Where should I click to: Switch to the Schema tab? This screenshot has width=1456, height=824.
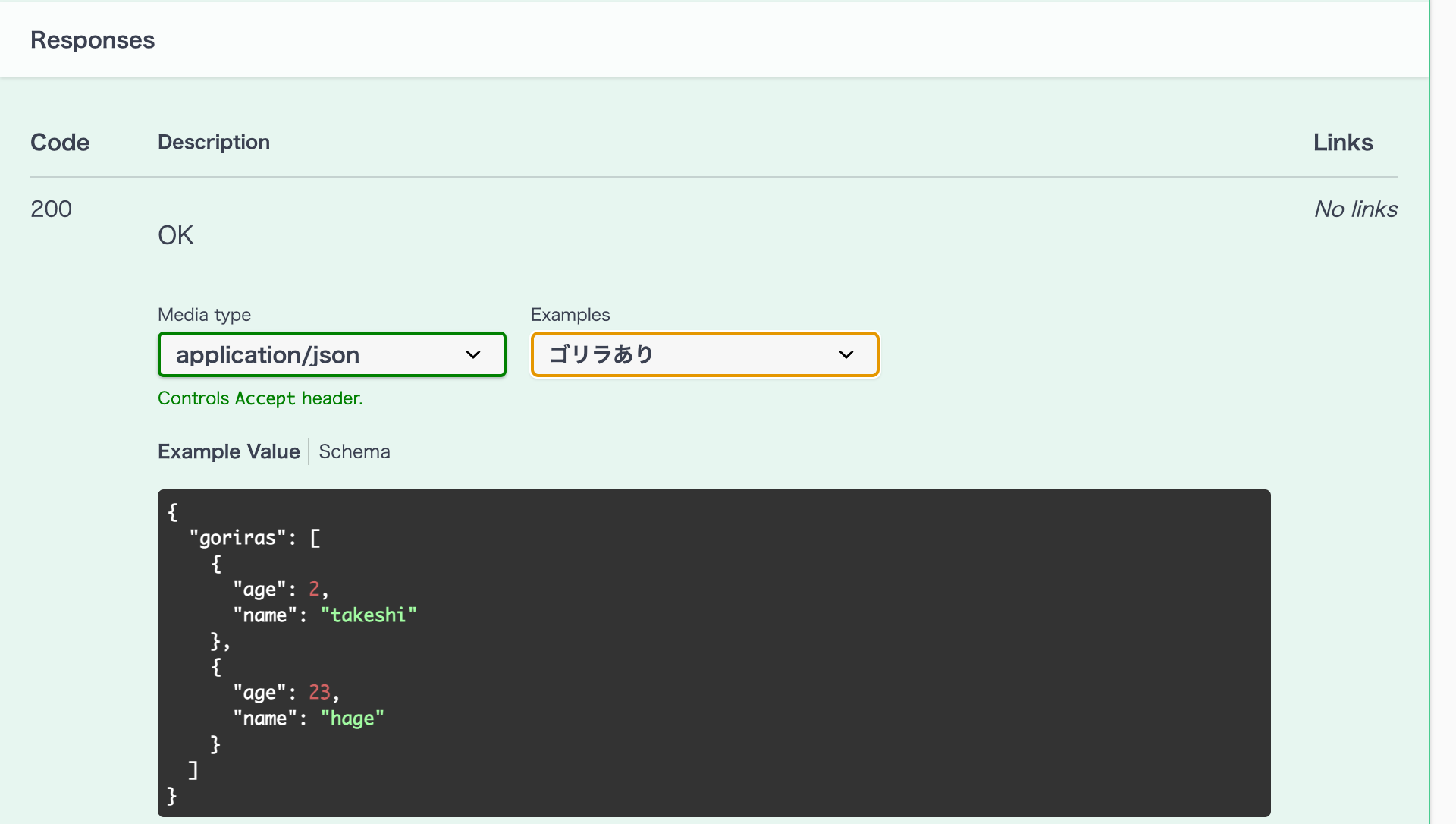[x=354, y=451]
